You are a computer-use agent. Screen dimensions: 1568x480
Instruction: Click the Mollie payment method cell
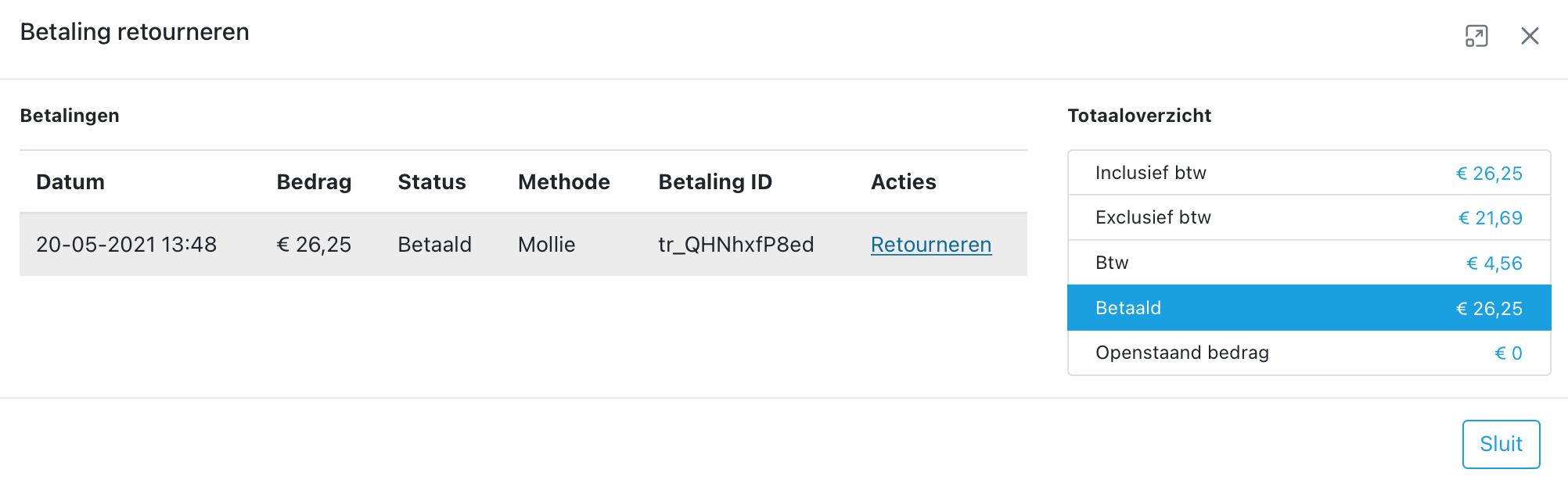coord(547,245)
